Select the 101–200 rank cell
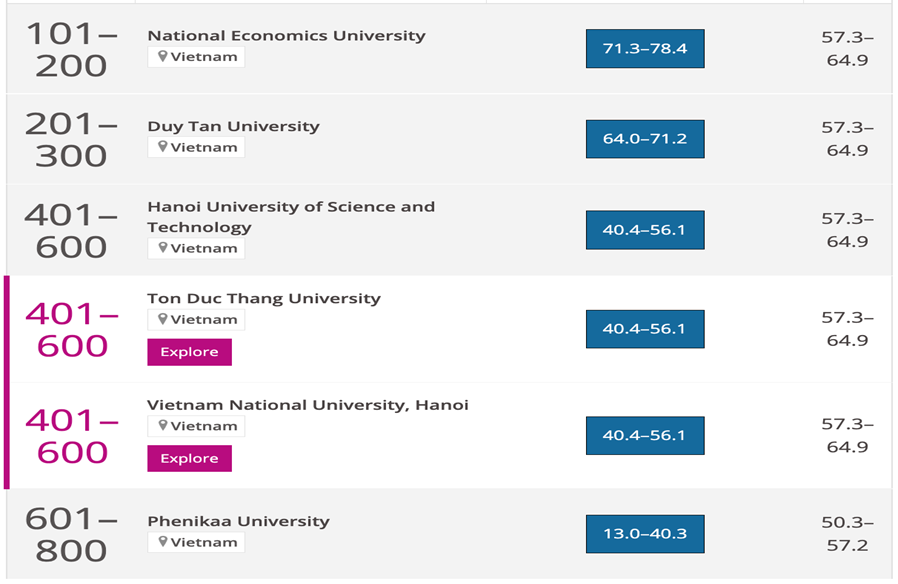The width and height of the screenshot is (898, 584). tap(71, 49)
